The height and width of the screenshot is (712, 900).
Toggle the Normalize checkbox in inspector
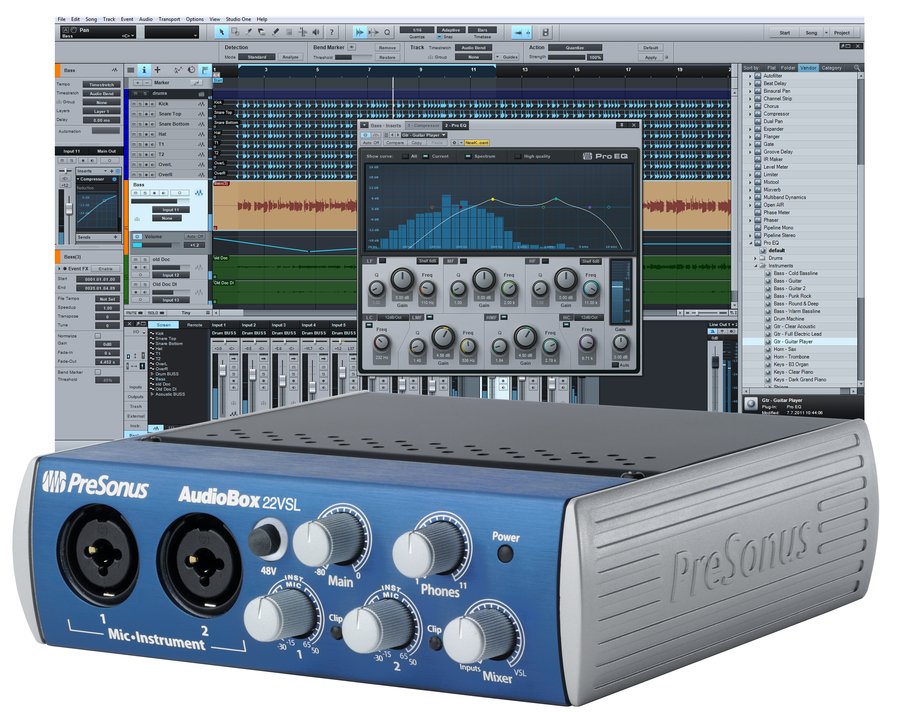coord(98,336)
